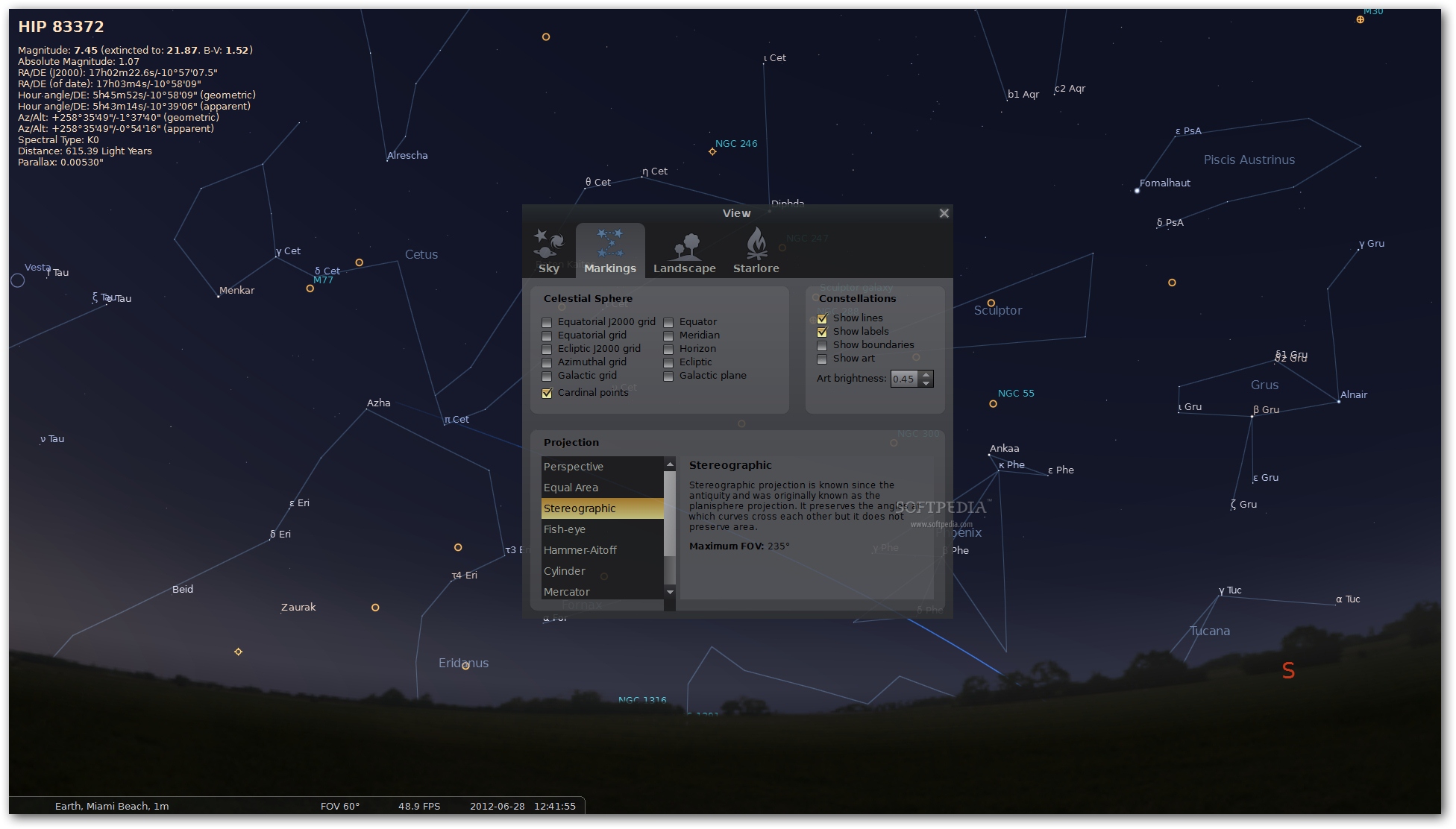Screen dimensions: 1456x829
Task: Click projection list scroll up arrow
Action: (x=670, y=464)
